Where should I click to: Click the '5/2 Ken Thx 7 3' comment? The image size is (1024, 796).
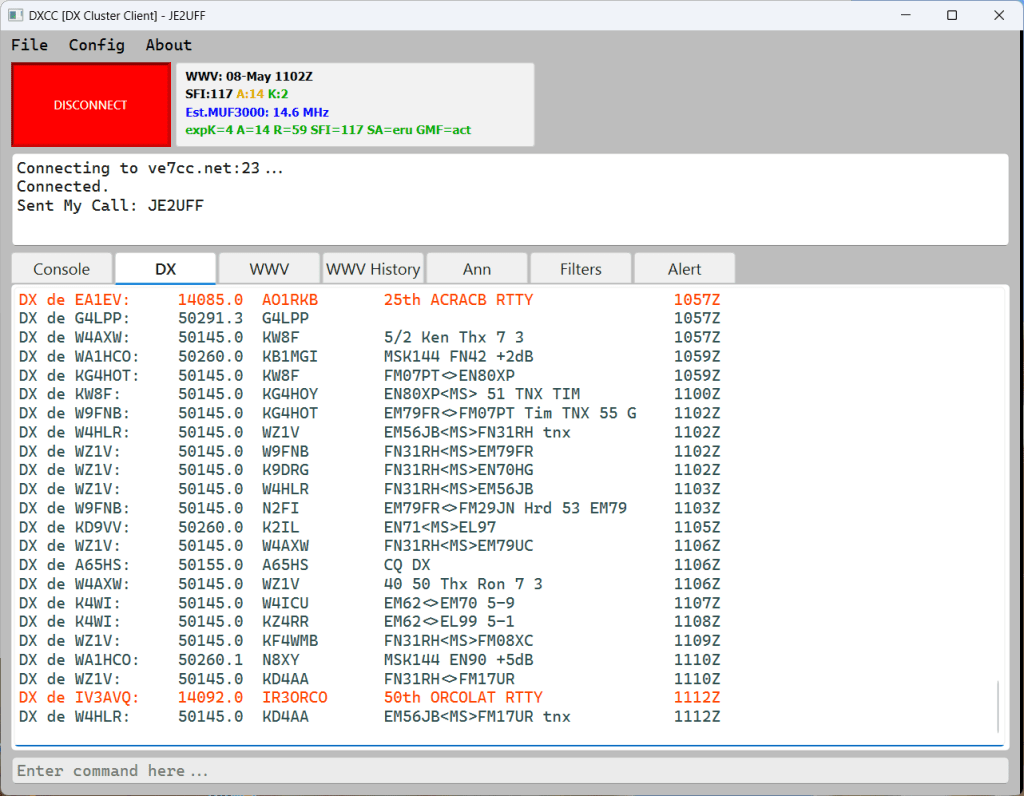(454, 338)
